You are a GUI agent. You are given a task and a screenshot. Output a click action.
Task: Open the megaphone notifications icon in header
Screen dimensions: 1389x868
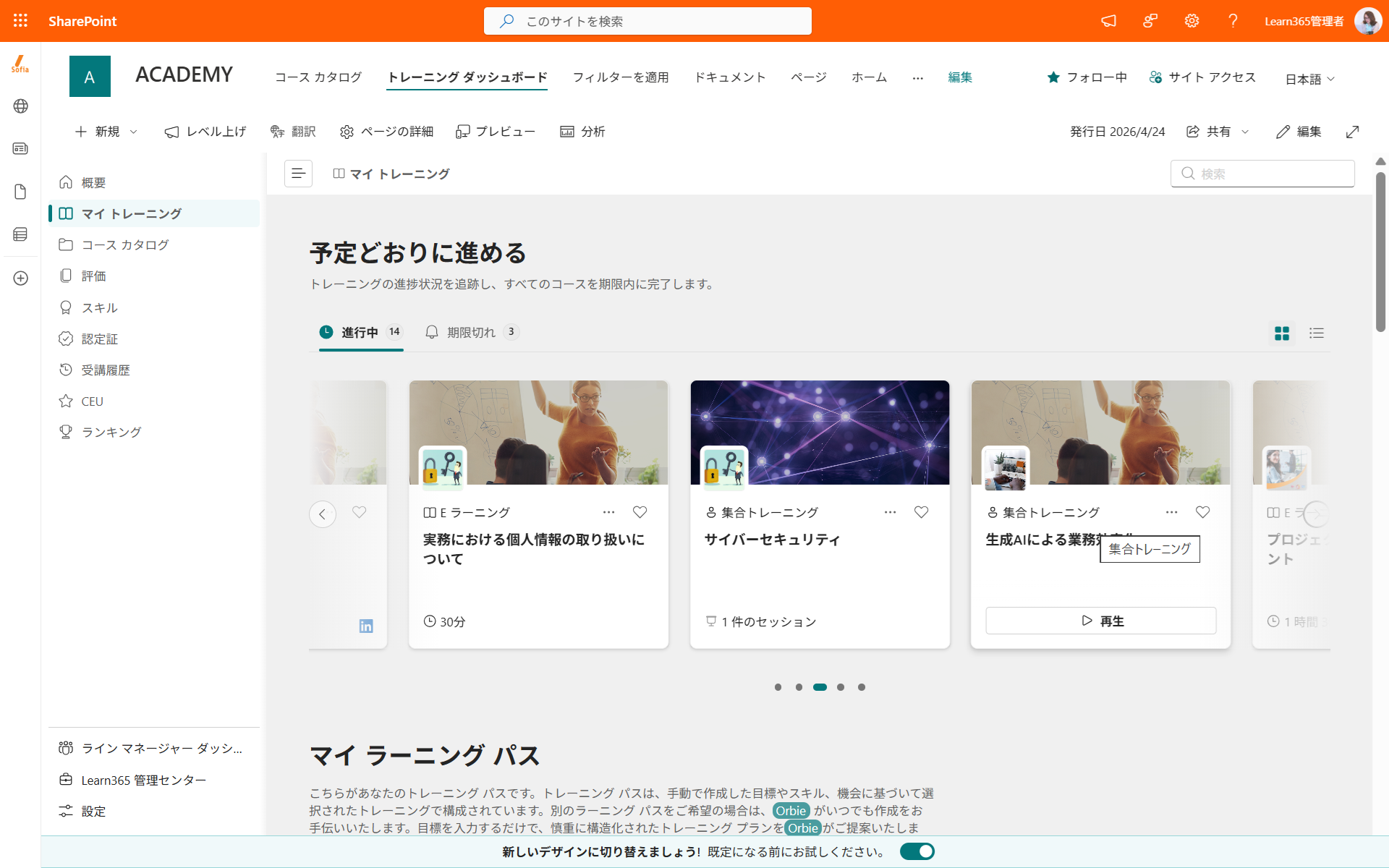click(x=1108, y=21)
